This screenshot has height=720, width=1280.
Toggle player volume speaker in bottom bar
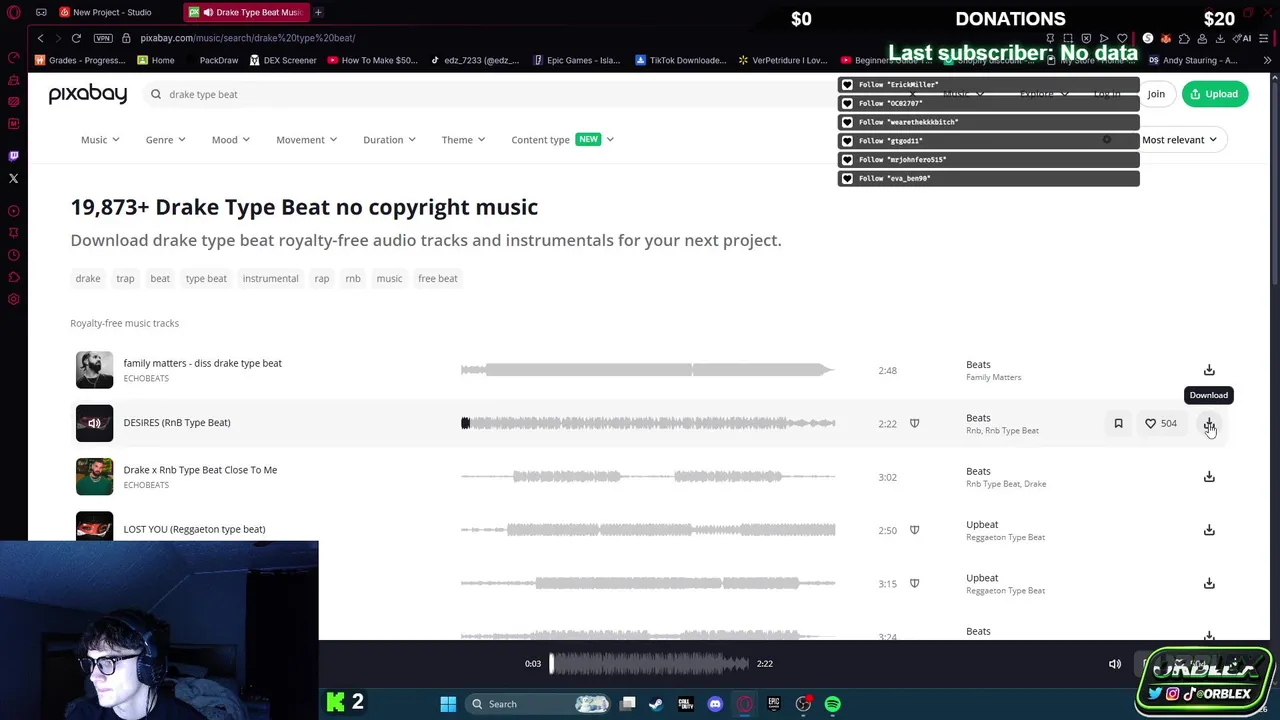click(1115, 664)
